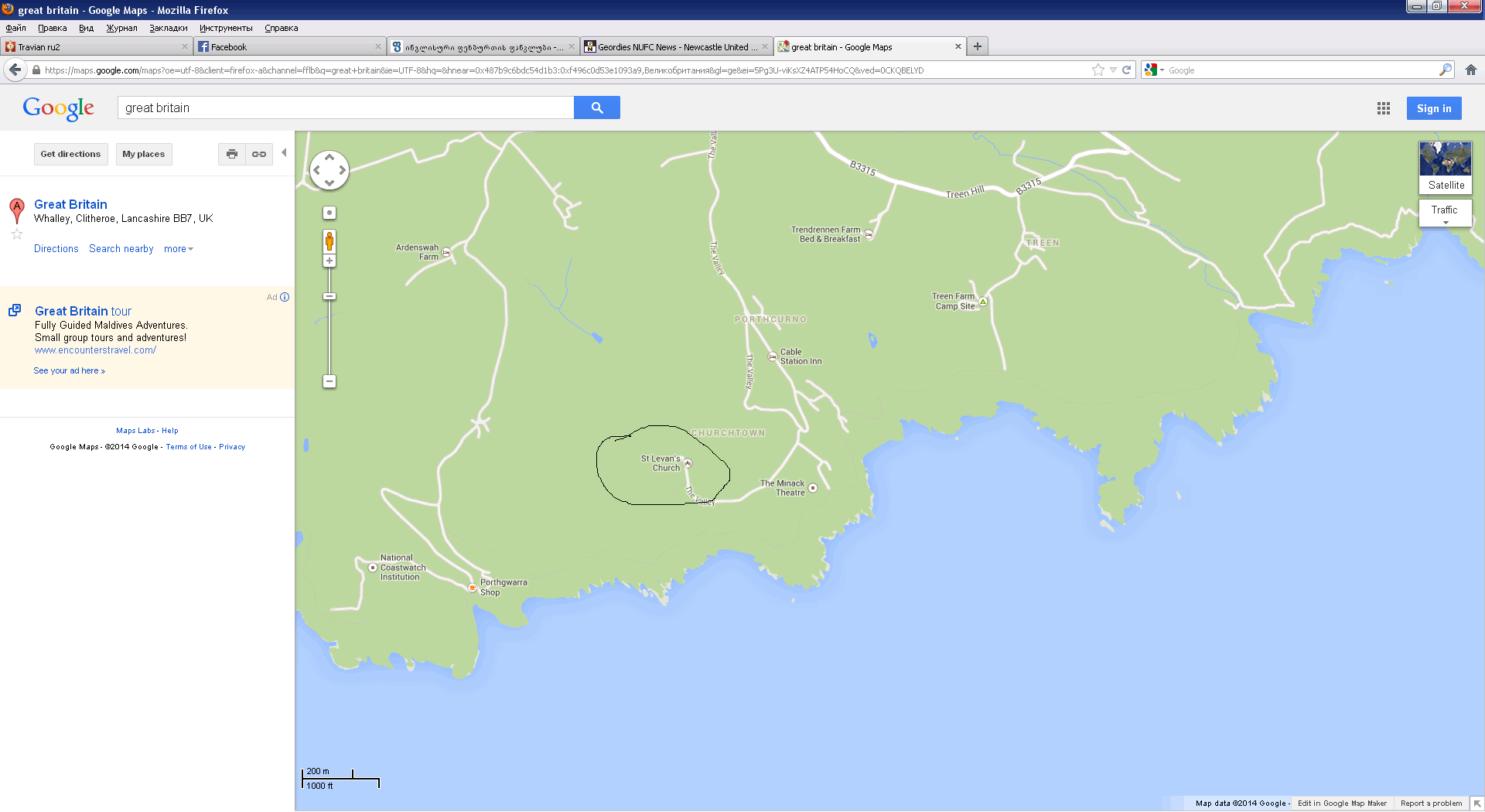Open Edit in Google Map Maker
Screen dimensions: 1485x812
[1342, 803]
